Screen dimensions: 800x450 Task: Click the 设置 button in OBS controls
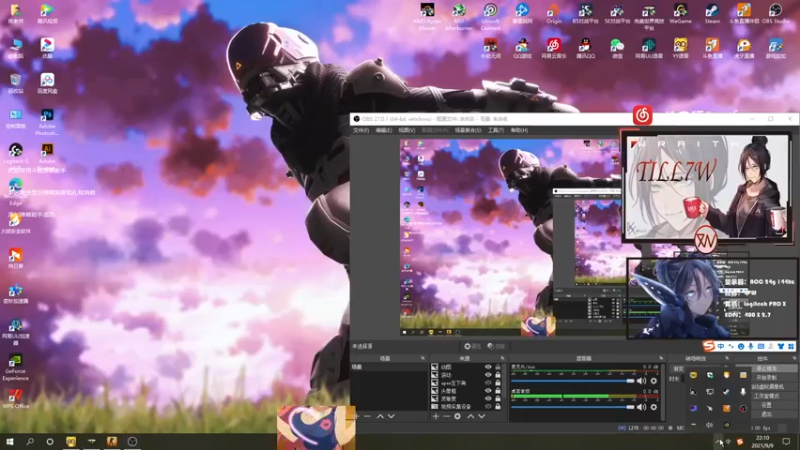766,405
